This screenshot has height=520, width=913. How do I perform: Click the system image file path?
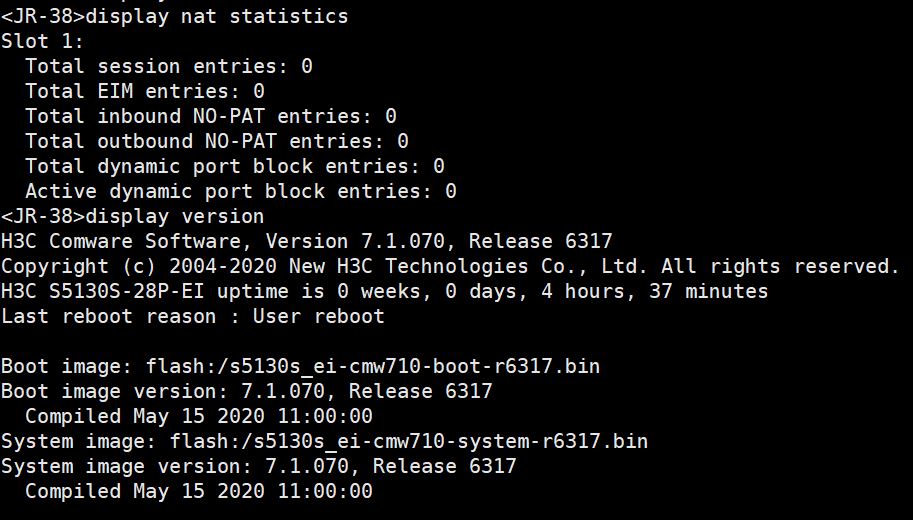(409, 441)
